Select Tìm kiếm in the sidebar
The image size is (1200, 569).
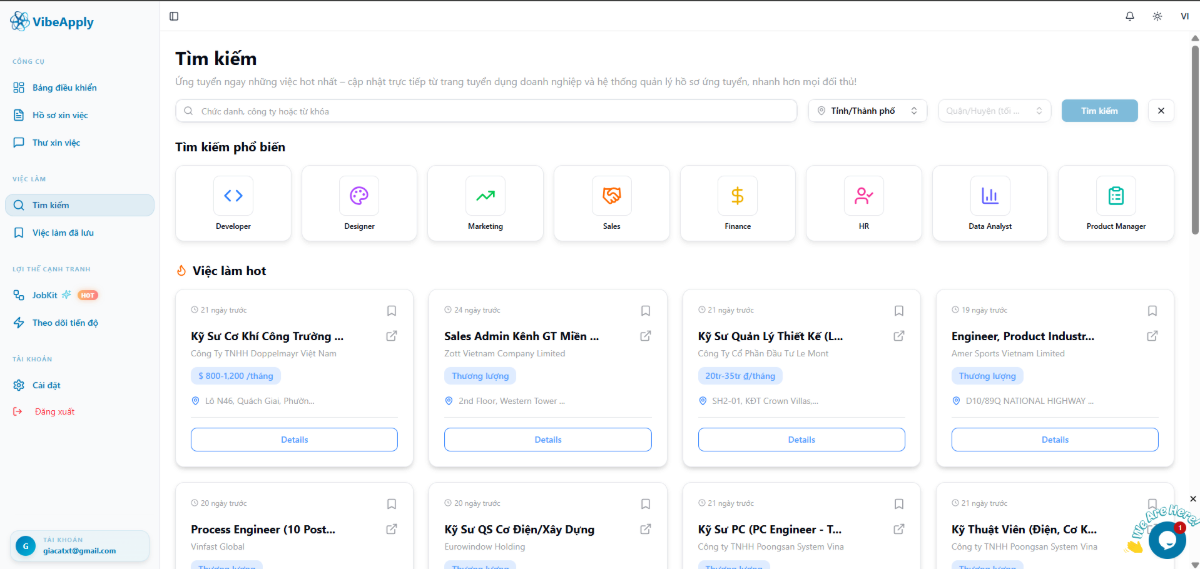pyautogui.click(x=79, y=205)
